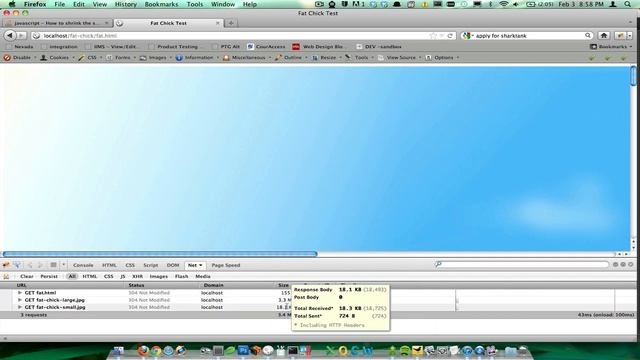Open Google Chrome from the Dock
This screenshot has height=360, width=640.
pos(156,351)
